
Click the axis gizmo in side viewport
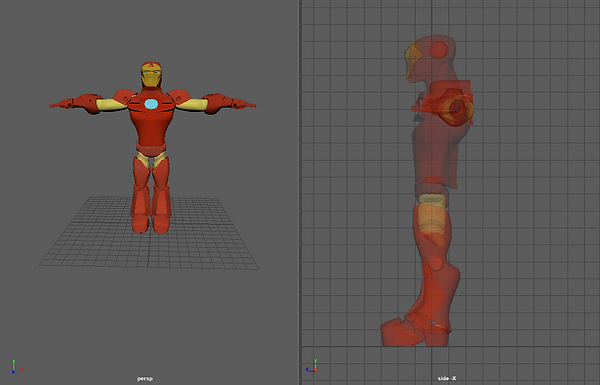pos(312,365)
